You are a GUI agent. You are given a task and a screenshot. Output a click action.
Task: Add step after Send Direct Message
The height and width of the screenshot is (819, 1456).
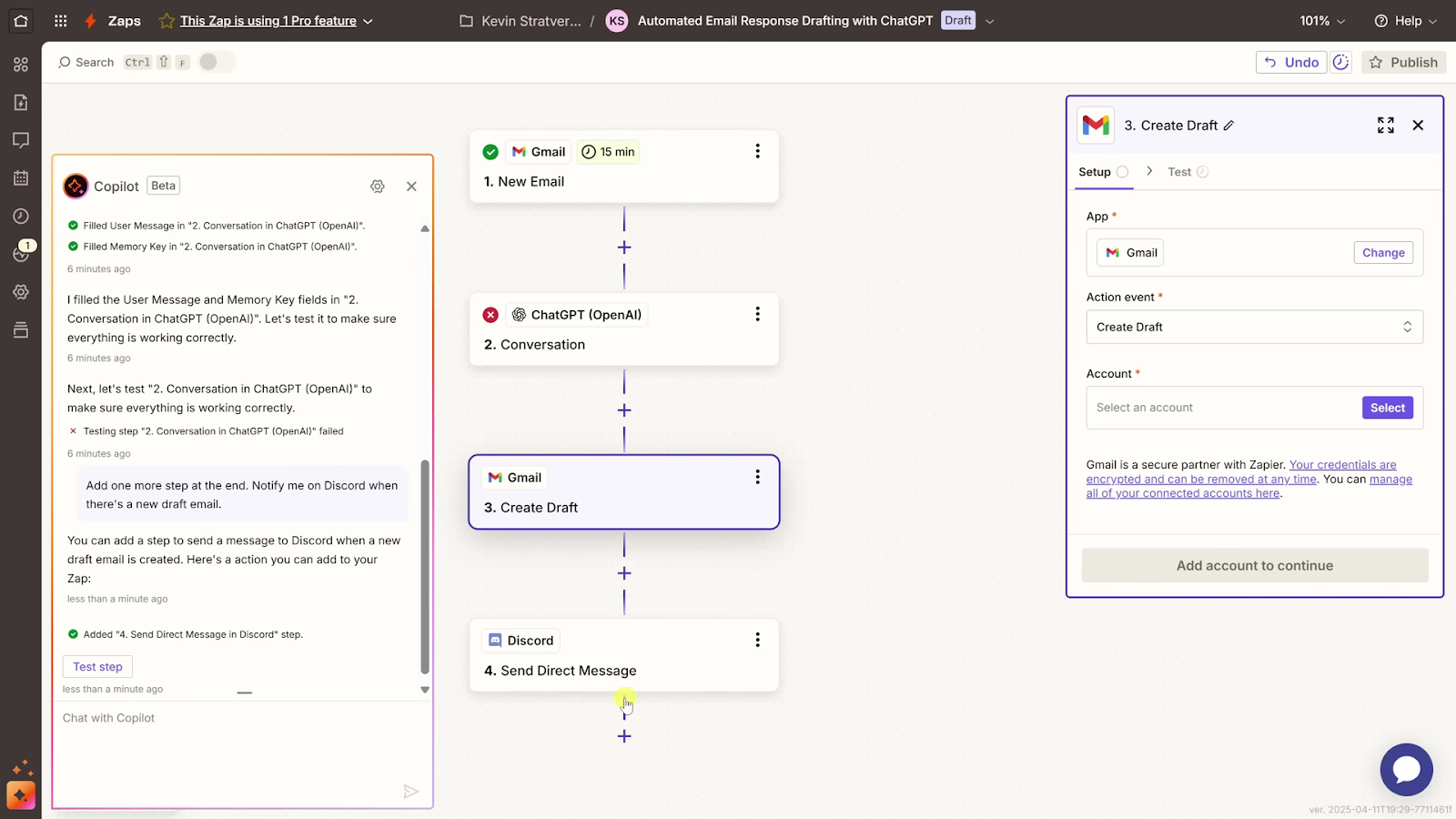tap(624, 736)
